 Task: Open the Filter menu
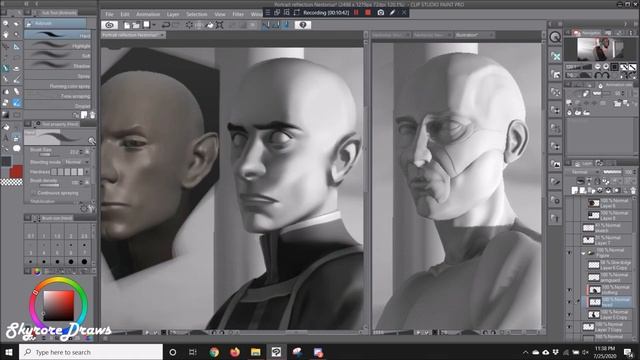238,14
